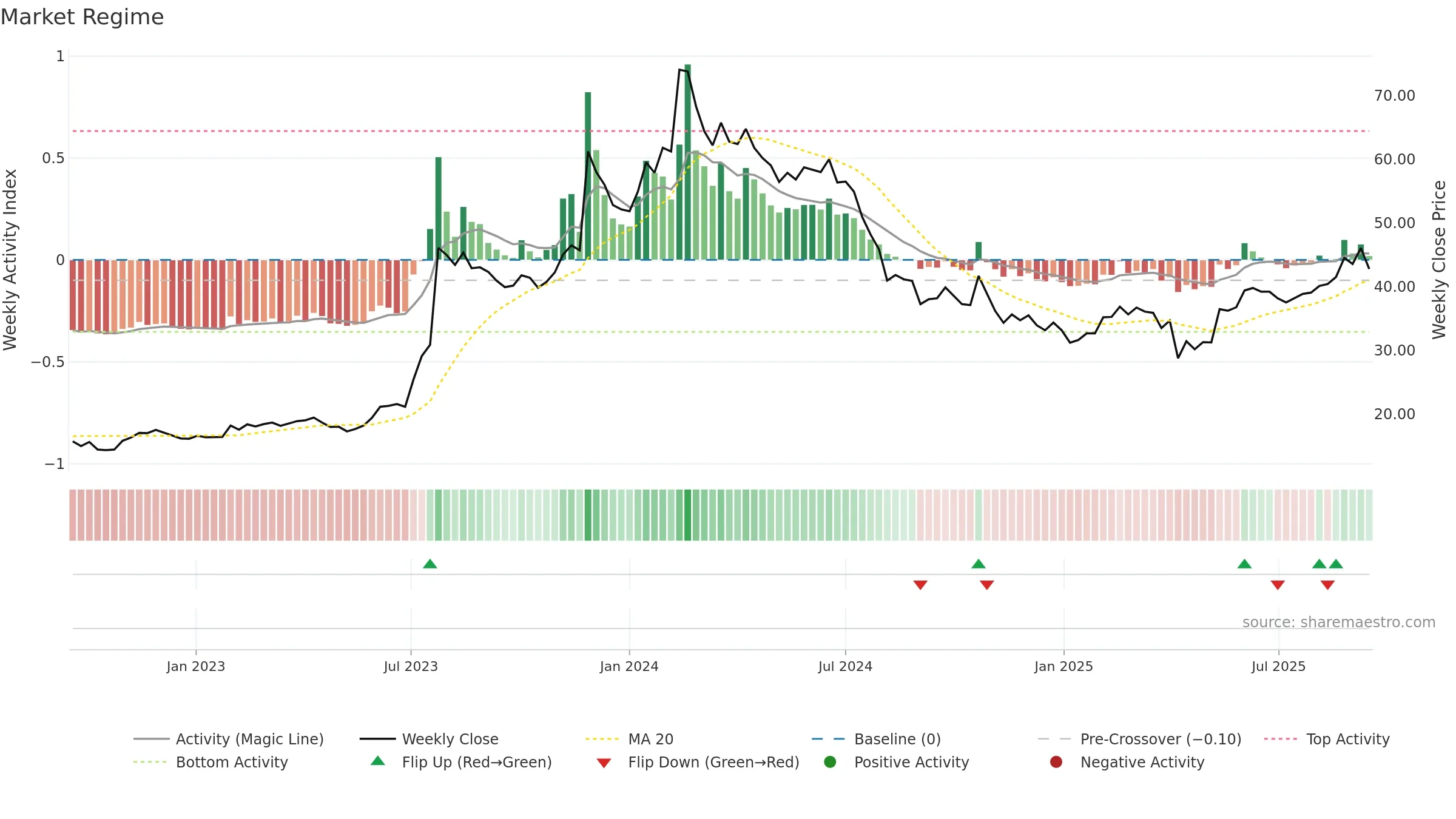Image resolution: width=1456 pixels, height=819 pixels.
Task: Click the Jul 2023 x-axis label
Action: [411, 666]
